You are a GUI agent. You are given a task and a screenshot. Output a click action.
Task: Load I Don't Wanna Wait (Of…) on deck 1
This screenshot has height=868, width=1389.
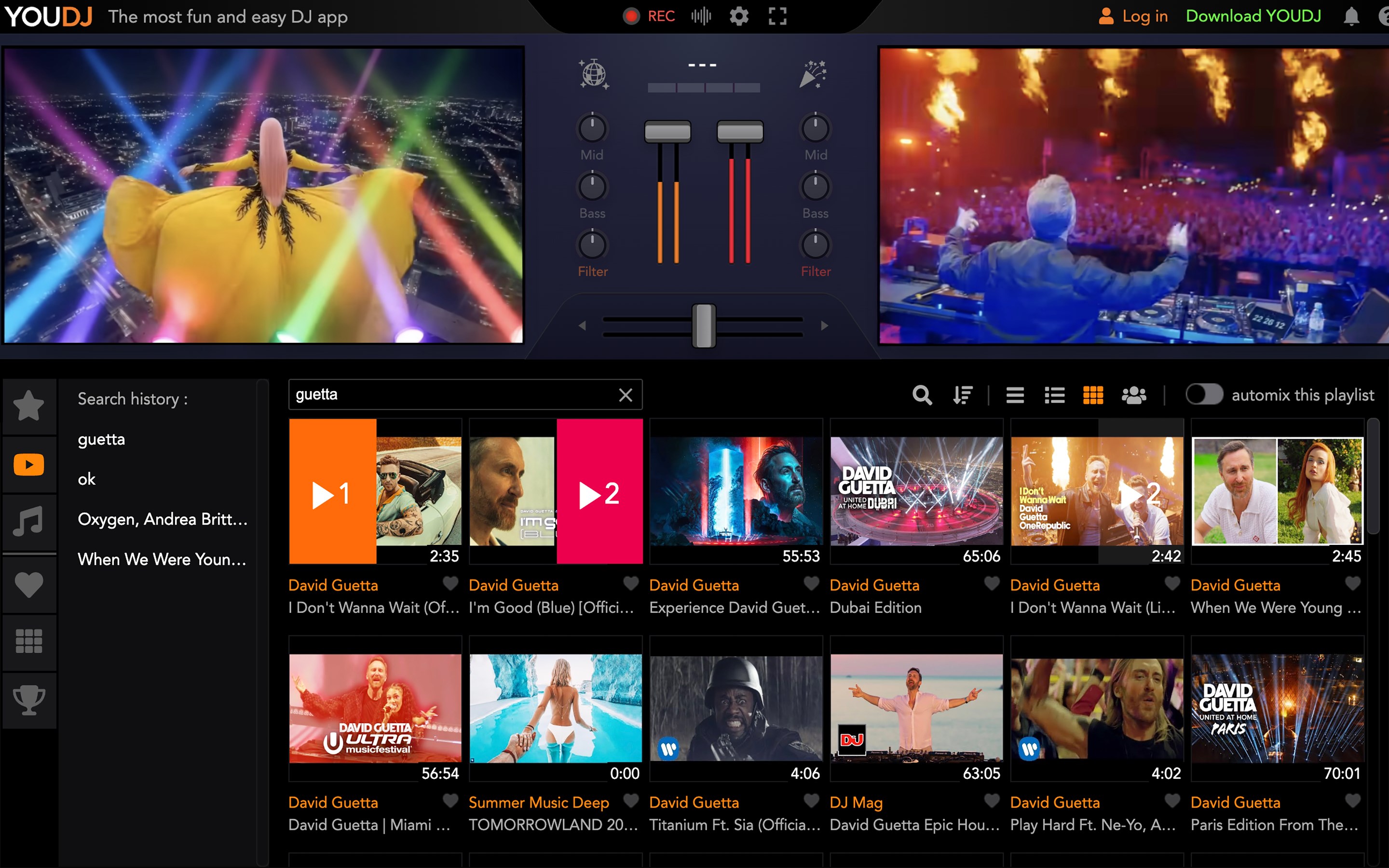pos(333,491)
